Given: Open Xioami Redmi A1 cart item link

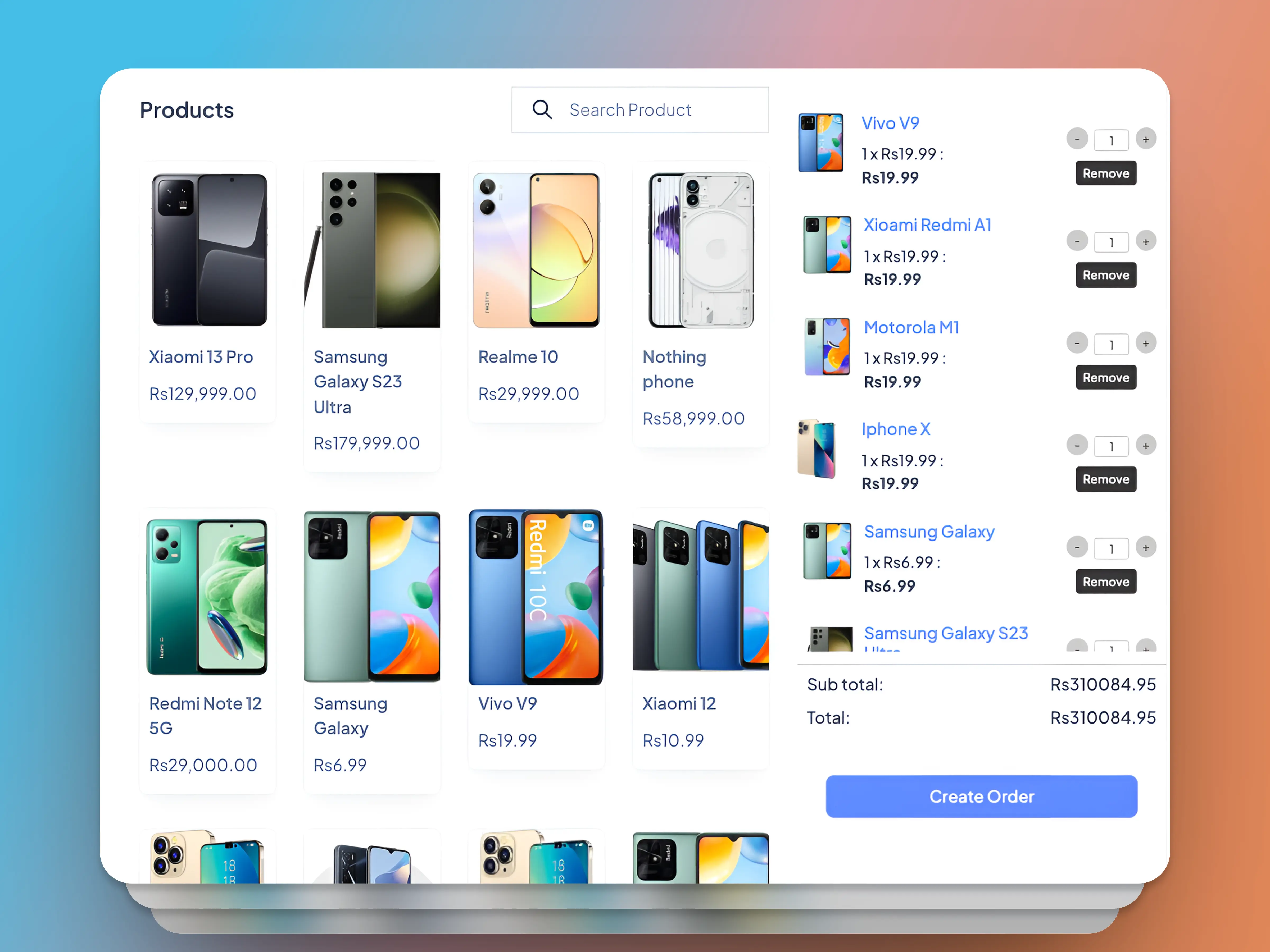Looking at the screenshot, I should (x=927, y=225).
